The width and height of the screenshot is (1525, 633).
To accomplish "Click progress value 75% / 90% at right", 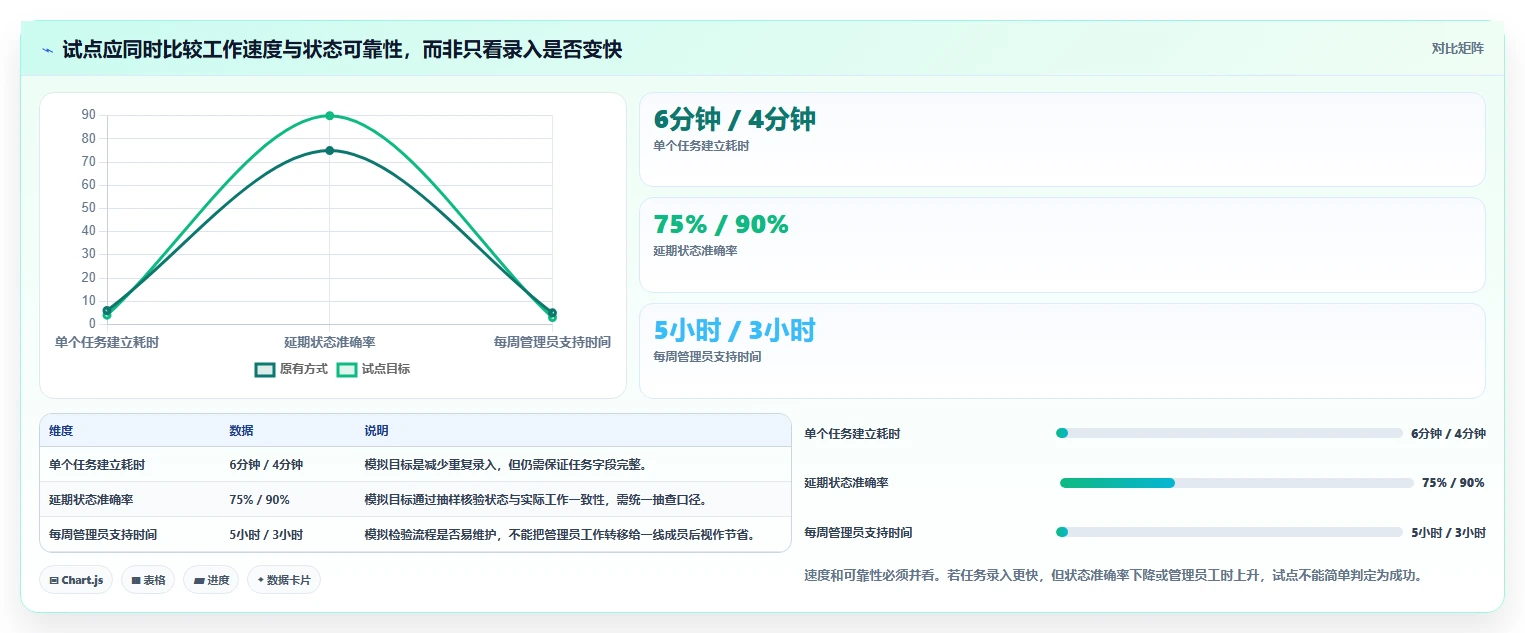I will tap(1453, 483).
